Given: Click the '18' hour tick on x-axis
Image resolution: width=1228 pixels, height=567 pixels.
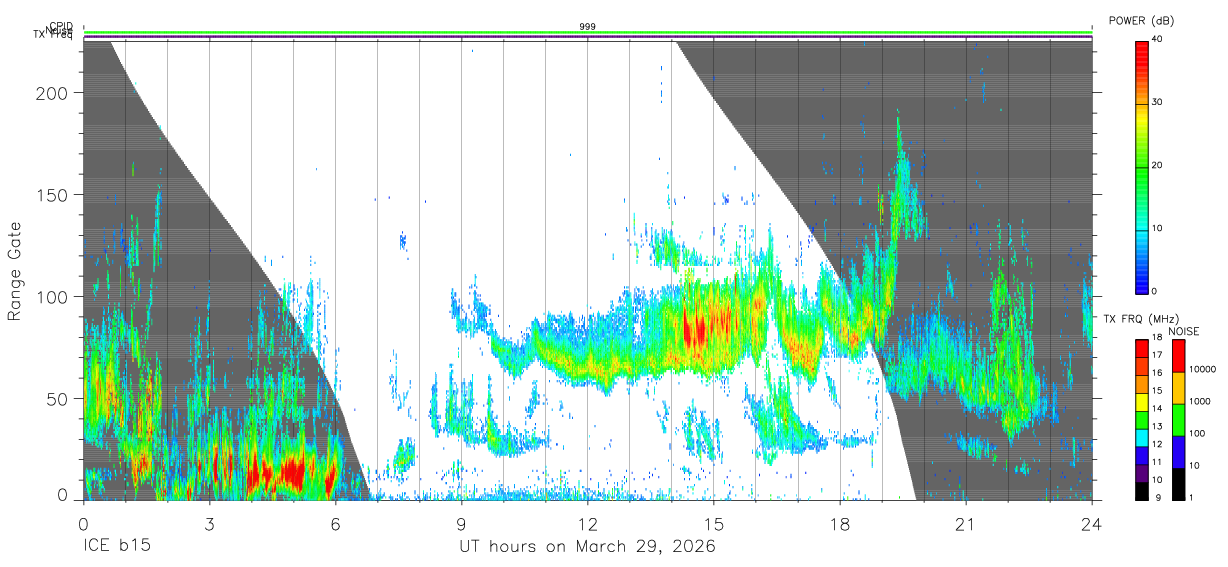Looking at the screenshot, I should [x=839, y=523].
